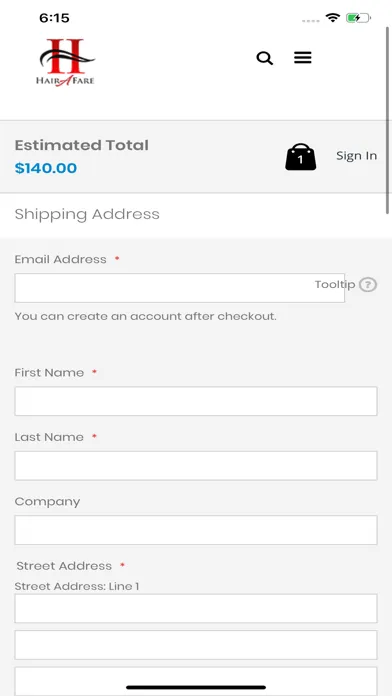The height and width of the screenshot is (696, 392).
Task: Tap the Hair A Fare logo
Action: (67, 63)
